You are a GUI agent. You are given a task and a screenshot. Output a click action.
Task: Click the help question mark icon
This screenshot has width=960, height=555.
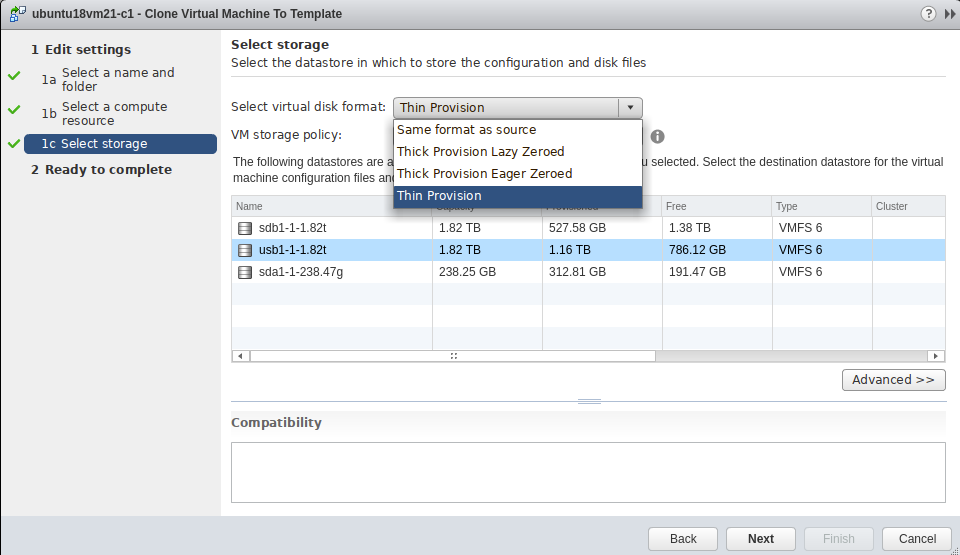[x=929, y=14]
